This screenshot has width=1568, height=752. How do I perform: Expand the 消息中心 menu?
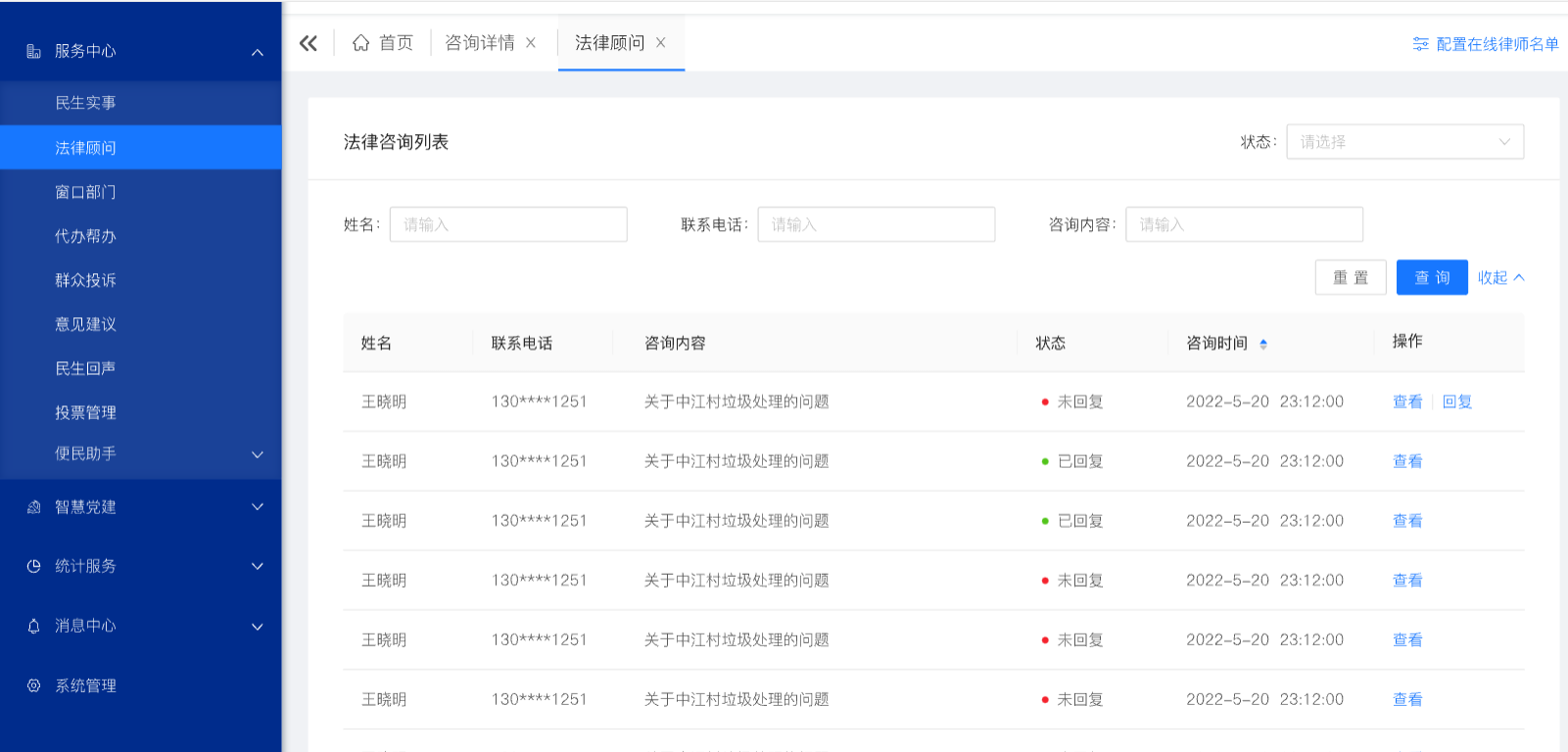[258, 627]
